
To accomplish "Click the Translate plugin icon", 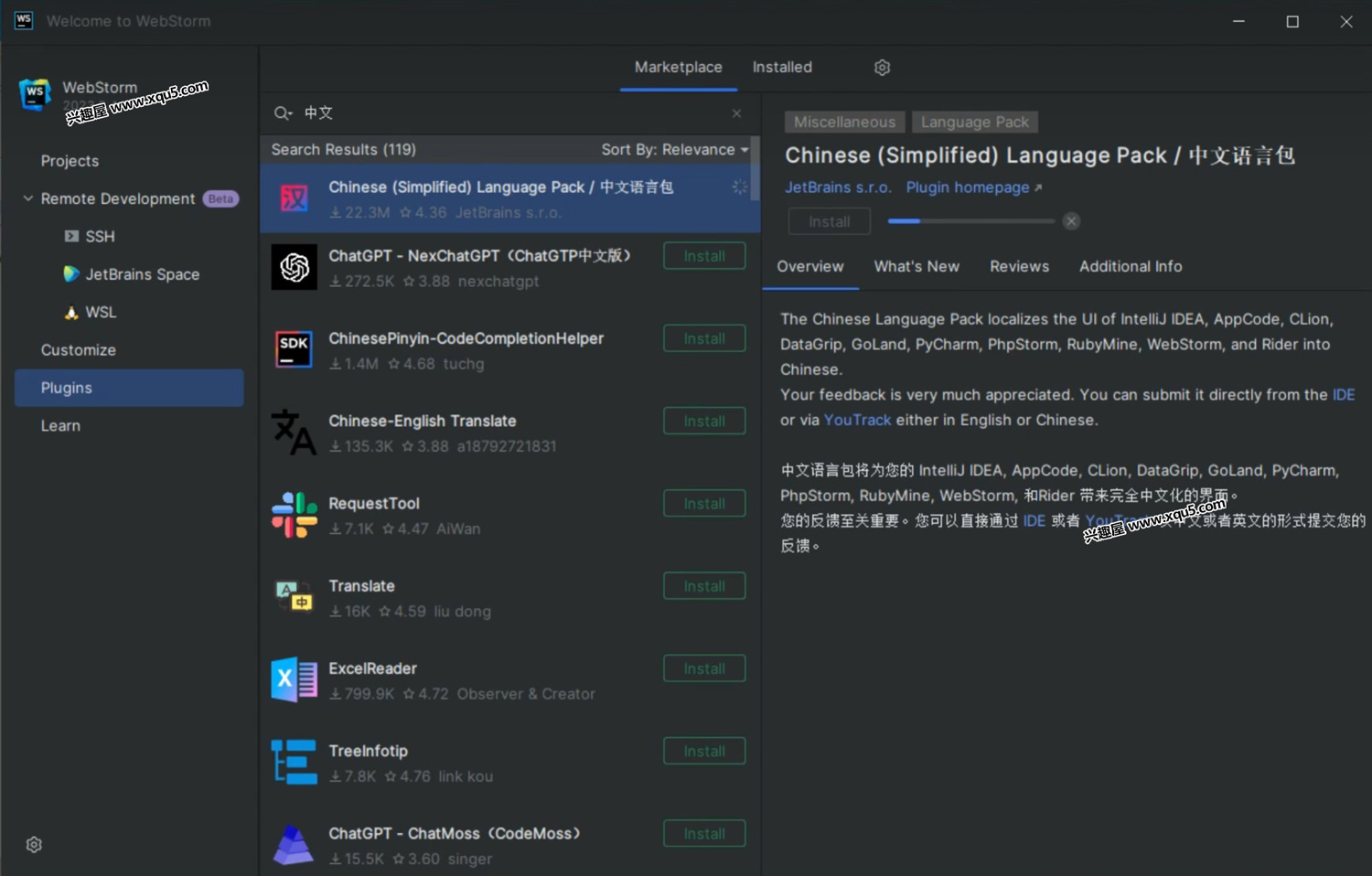I will coord(294,596).
